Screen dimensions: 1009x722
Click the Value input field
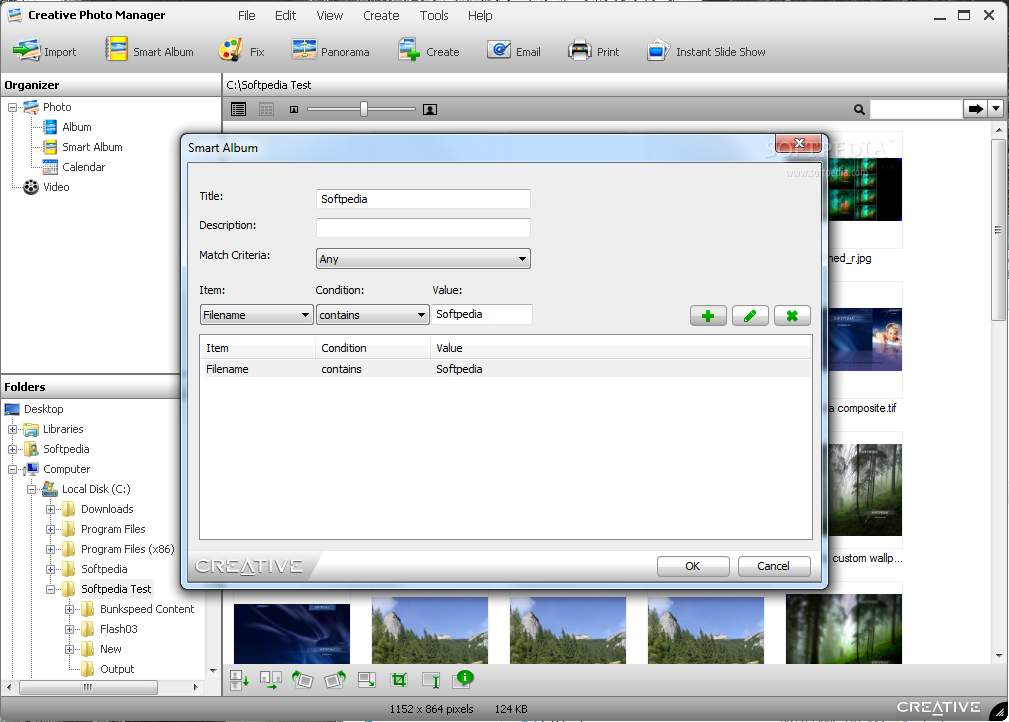click(482, 314)
